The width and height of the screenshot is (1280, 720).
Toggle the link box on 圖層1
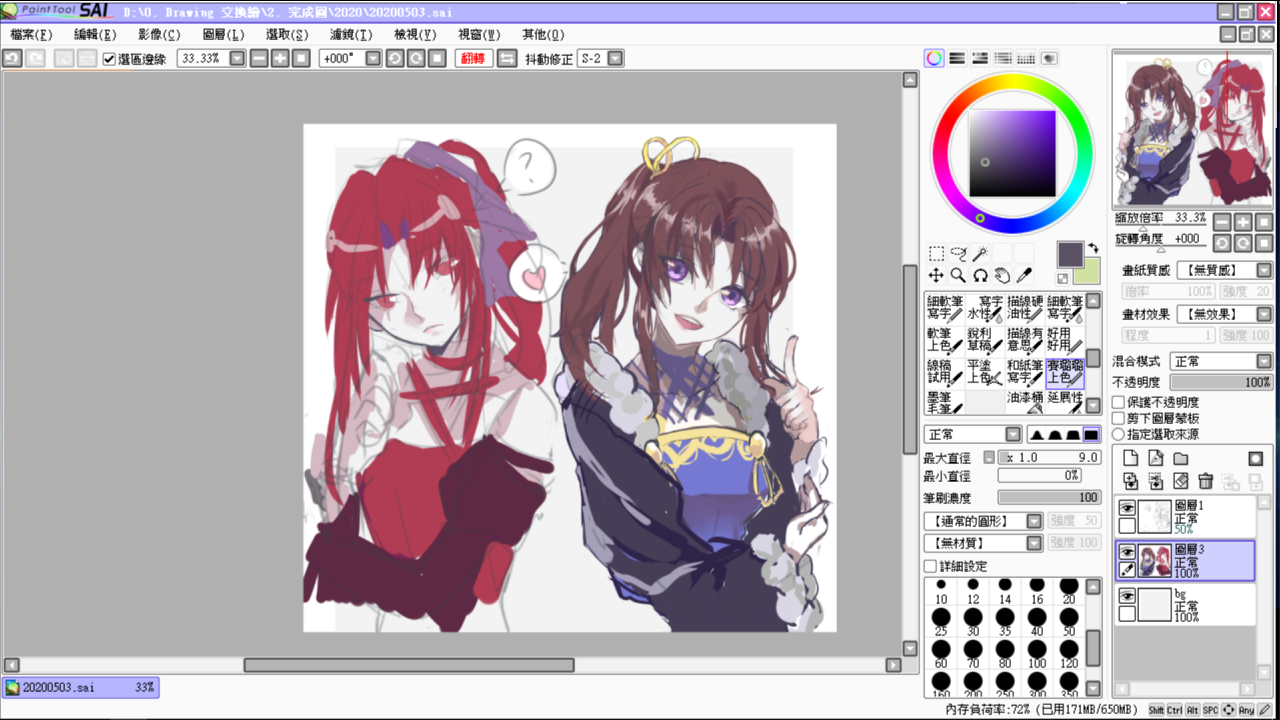pos(1127,525)
